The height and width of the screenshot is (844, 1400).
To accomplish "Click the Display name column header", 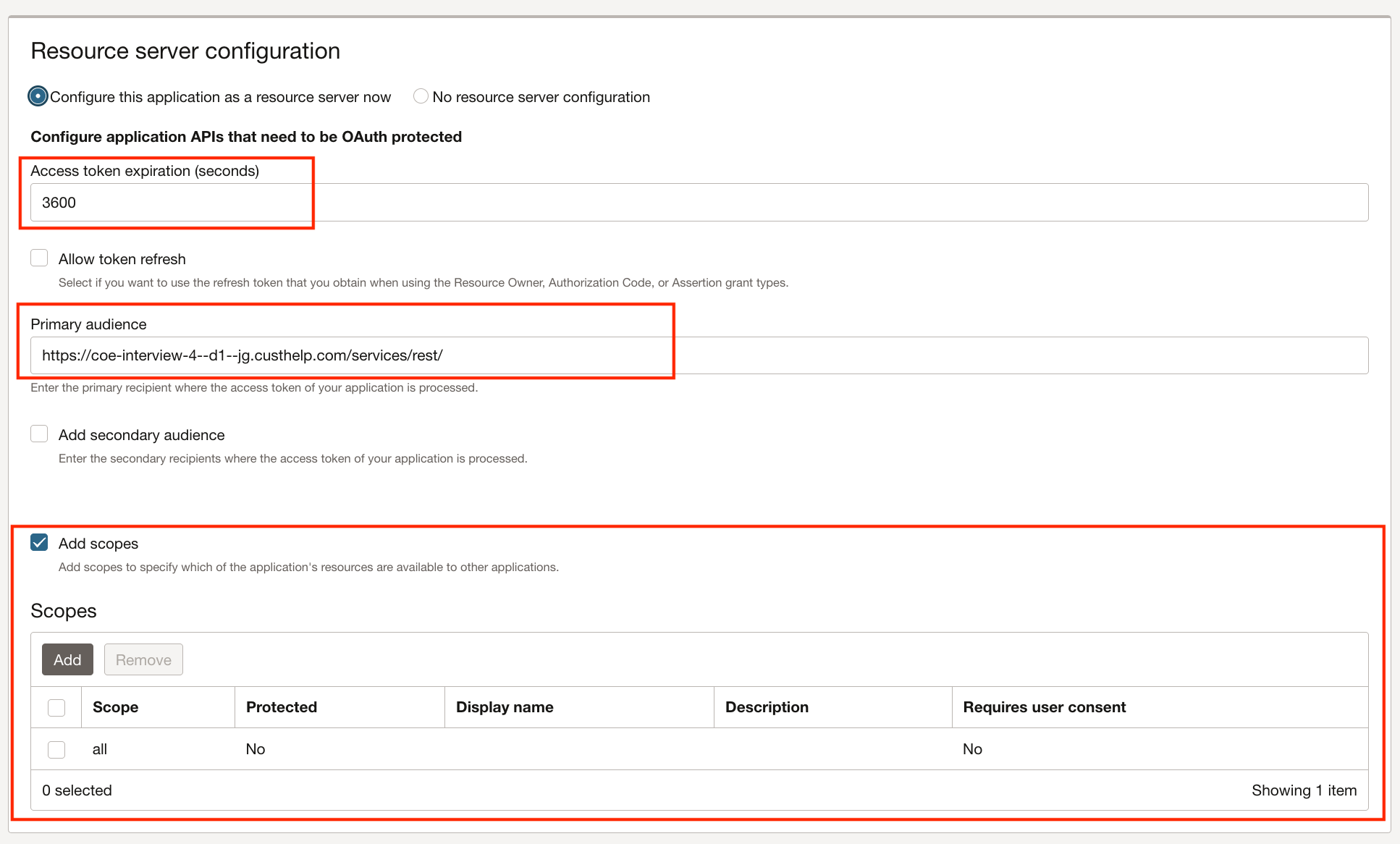I will coord(505,707).
